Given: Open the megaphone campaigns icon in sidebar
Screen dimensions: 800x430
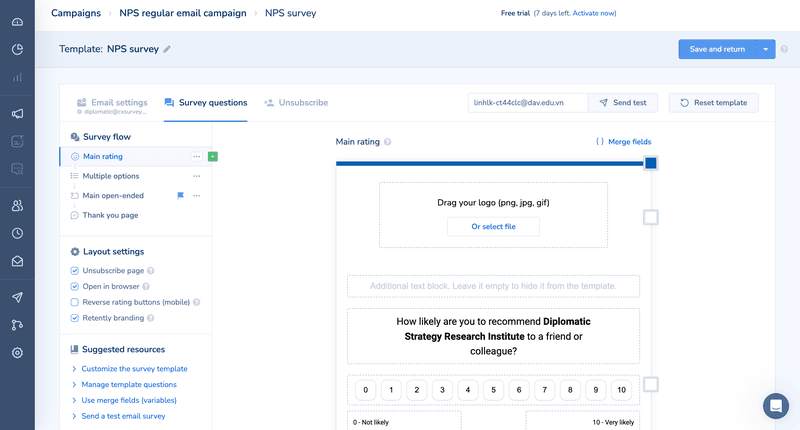Looking at the screenshot, I should [x=17, y=114].
